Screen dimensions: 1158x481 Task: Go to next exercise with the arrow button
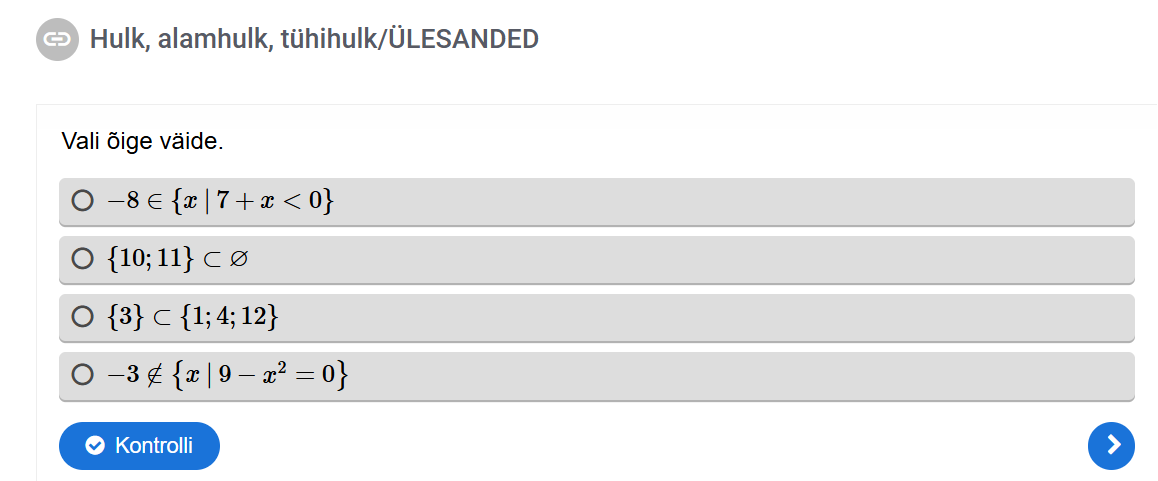pyautogui.click(x=1111, y=445)
